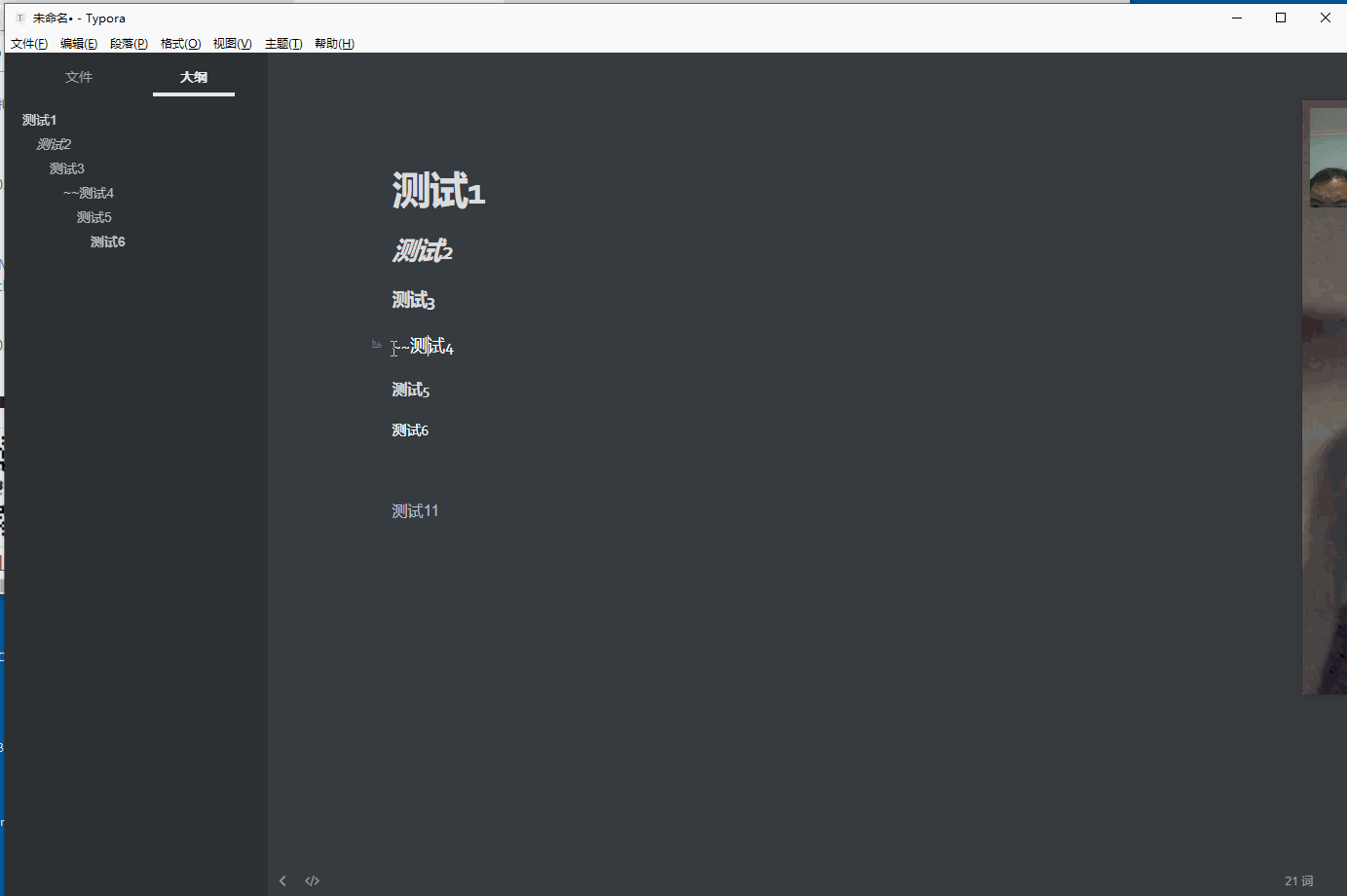
Task: Place cursor in heading 测试5 in editor
Action: (411, 391)
